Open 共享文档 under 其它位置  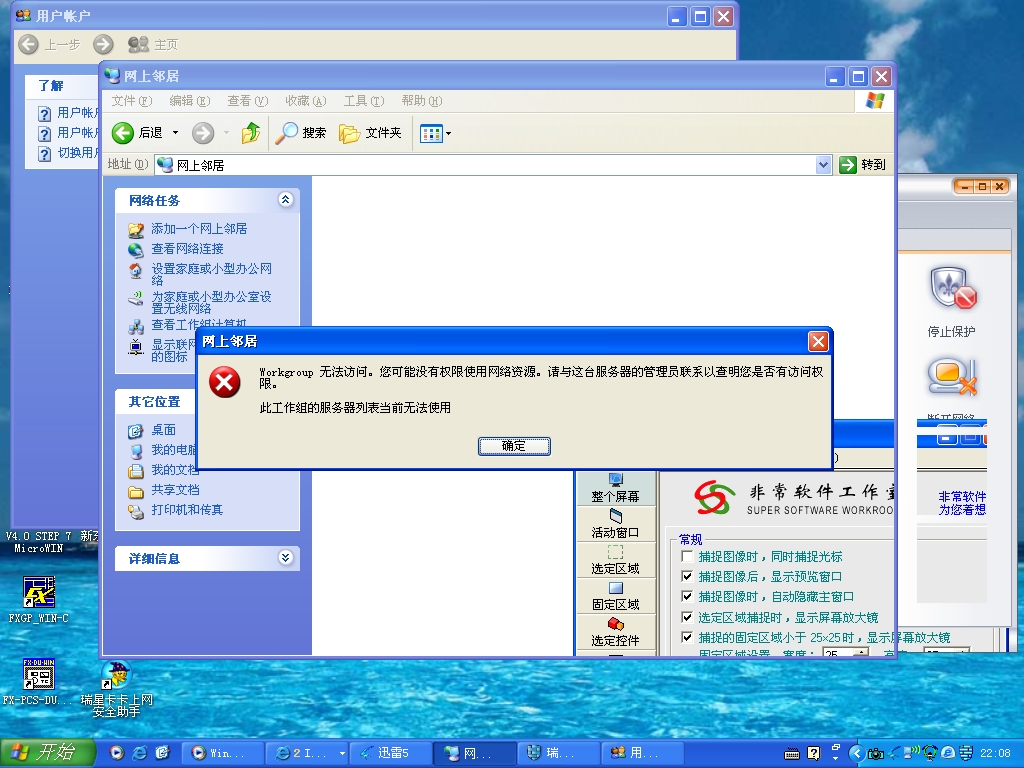pos(175,490)
